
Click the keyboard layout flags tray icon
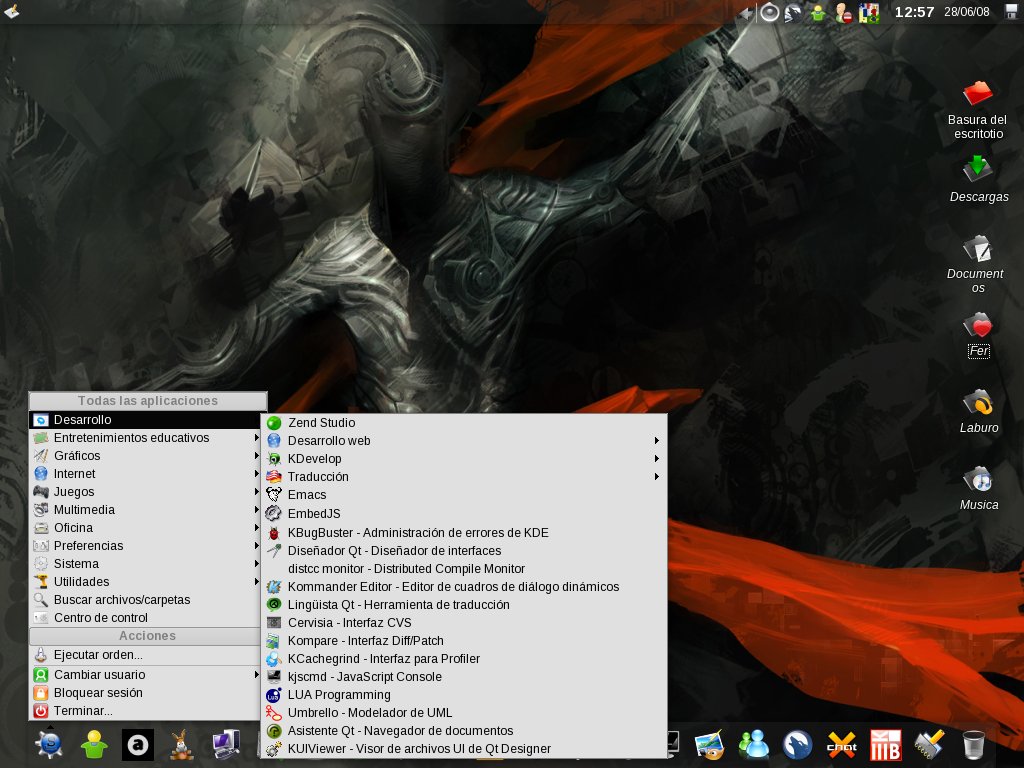(869, 12)
